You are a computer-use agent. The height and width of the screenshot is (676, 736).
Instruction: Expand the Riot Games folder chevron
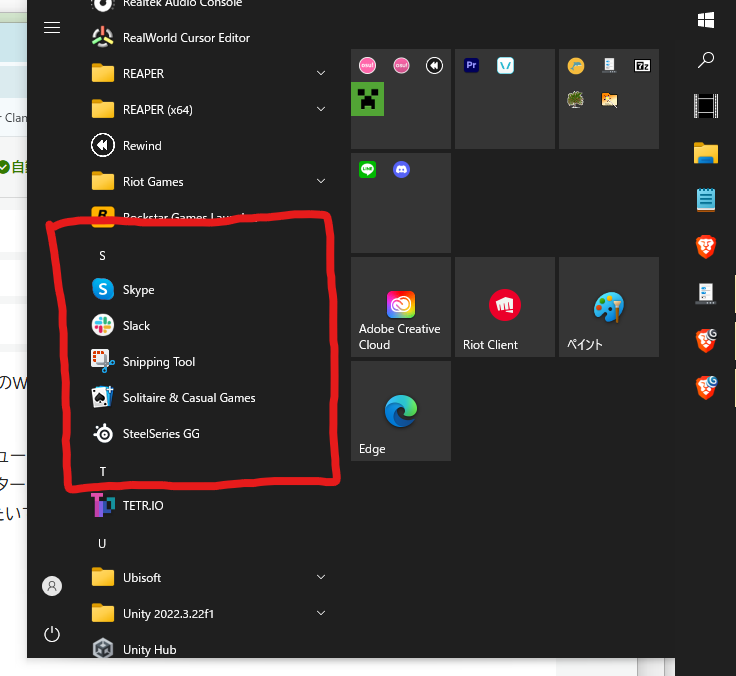[x=321, y=181]
